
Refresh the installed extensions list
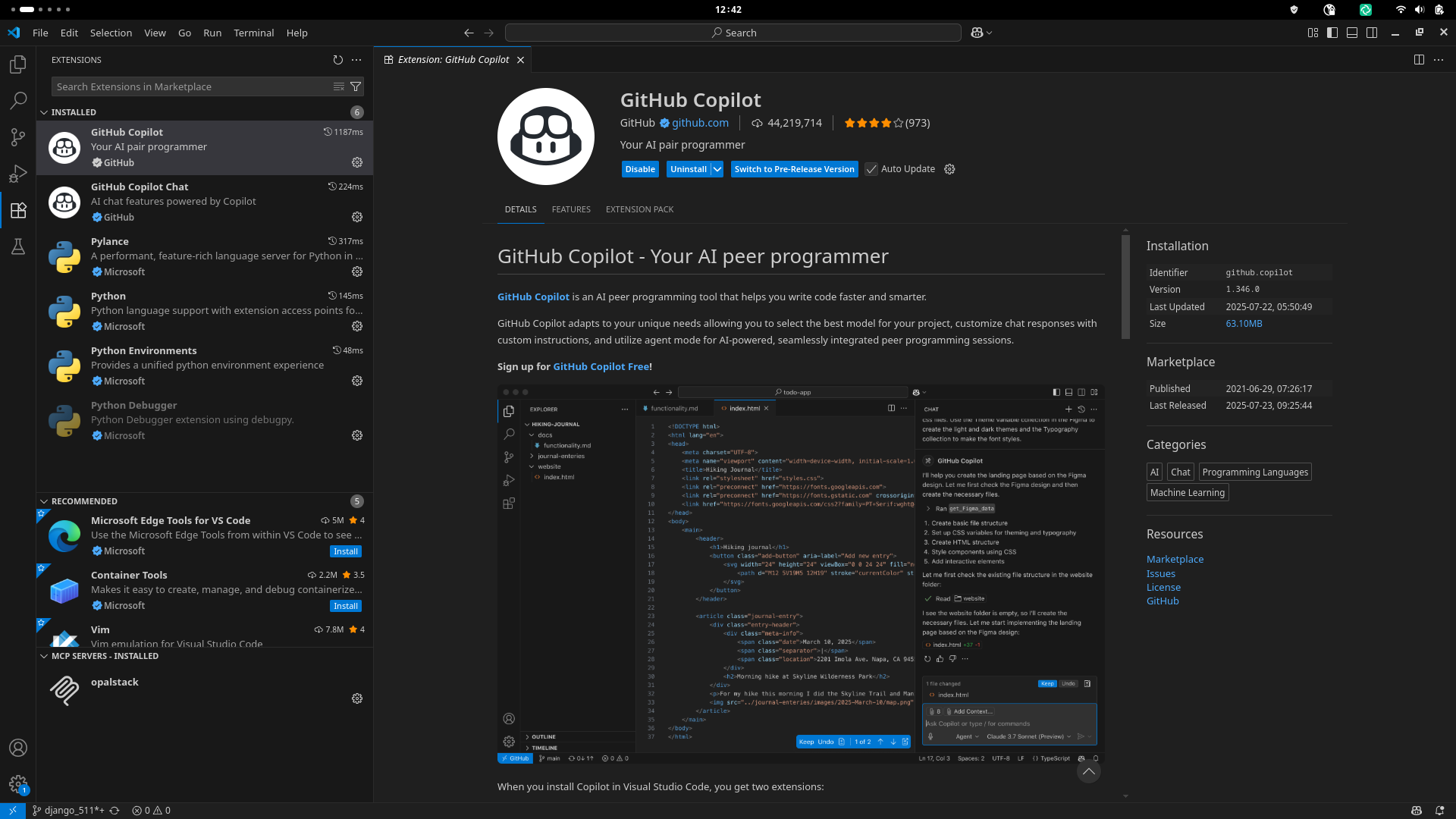click(x=339, y=60)
